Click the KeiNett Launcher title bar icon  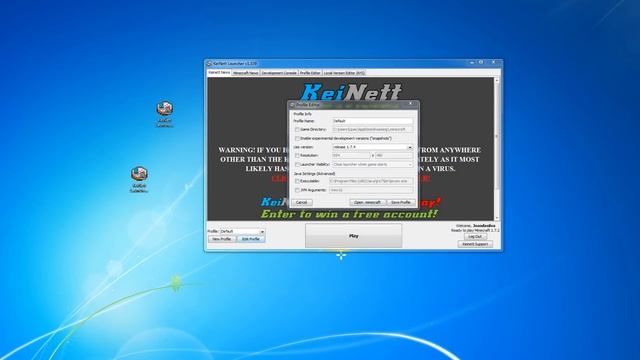pyautogui.click(x=209, y=64)
